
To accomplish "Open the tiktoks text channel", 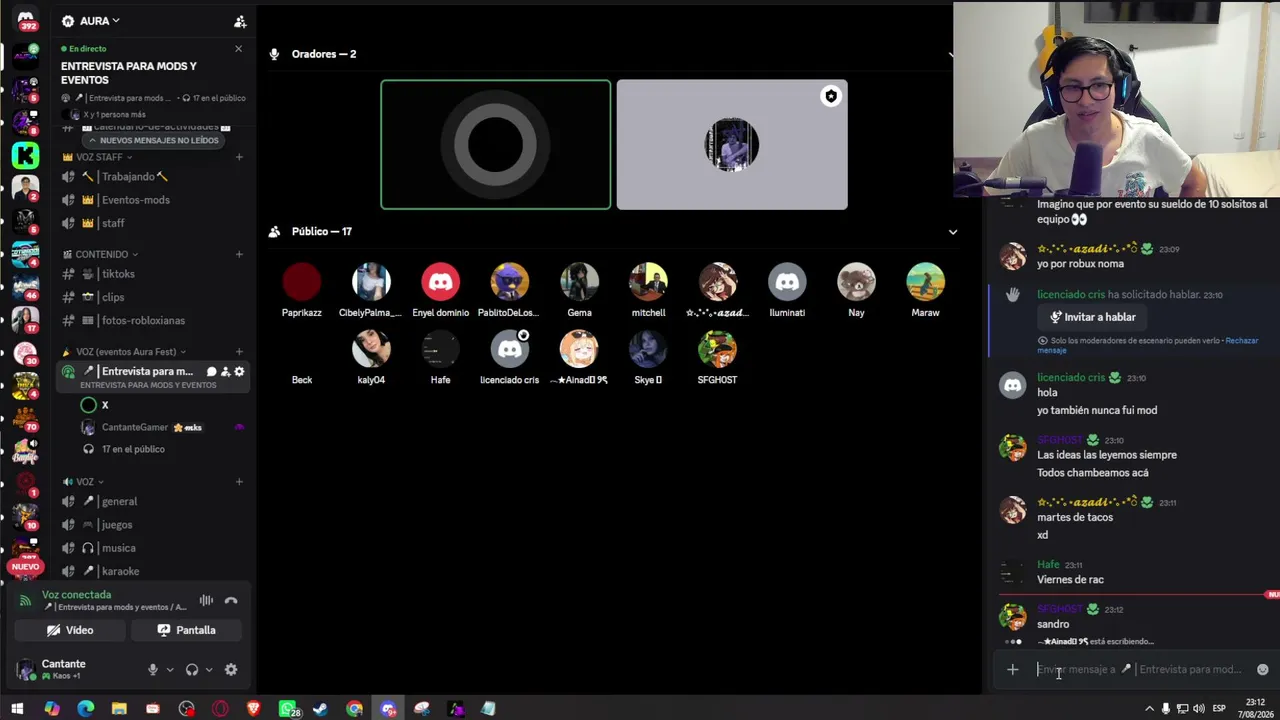I will click(118, 274).
